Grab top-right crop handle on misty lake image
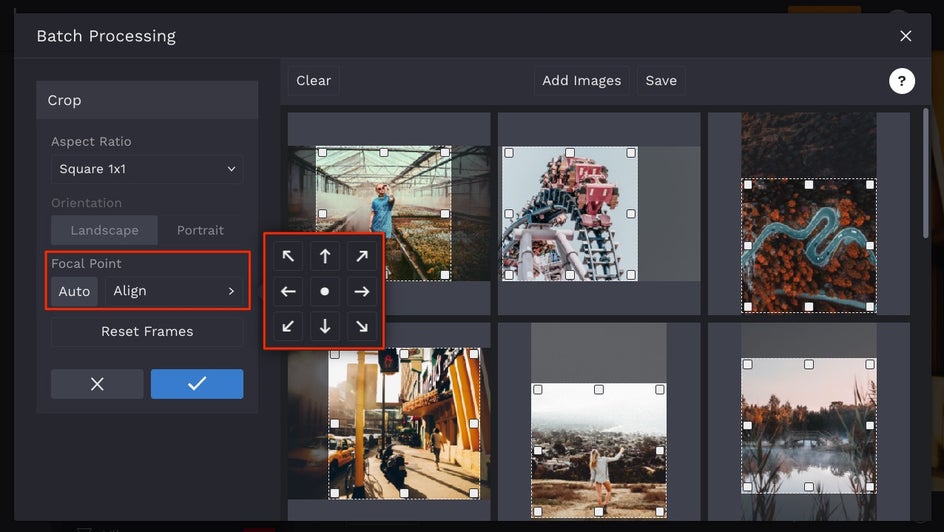944x532 pixels. (870, 364)
